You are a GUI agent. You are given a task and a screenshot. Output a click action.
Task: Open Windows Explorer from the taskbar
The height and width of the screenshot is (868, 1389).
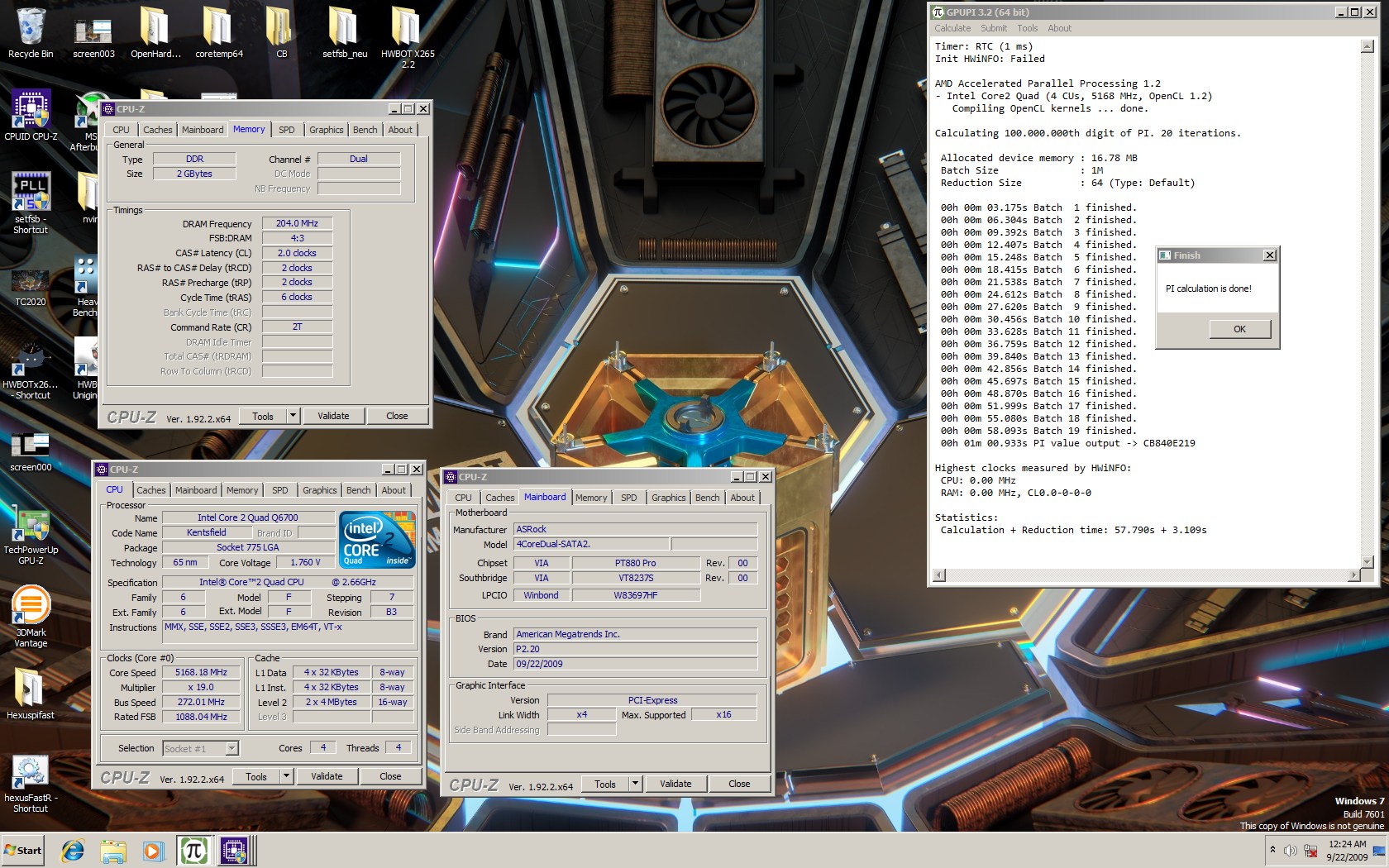[x=113, y=851]
